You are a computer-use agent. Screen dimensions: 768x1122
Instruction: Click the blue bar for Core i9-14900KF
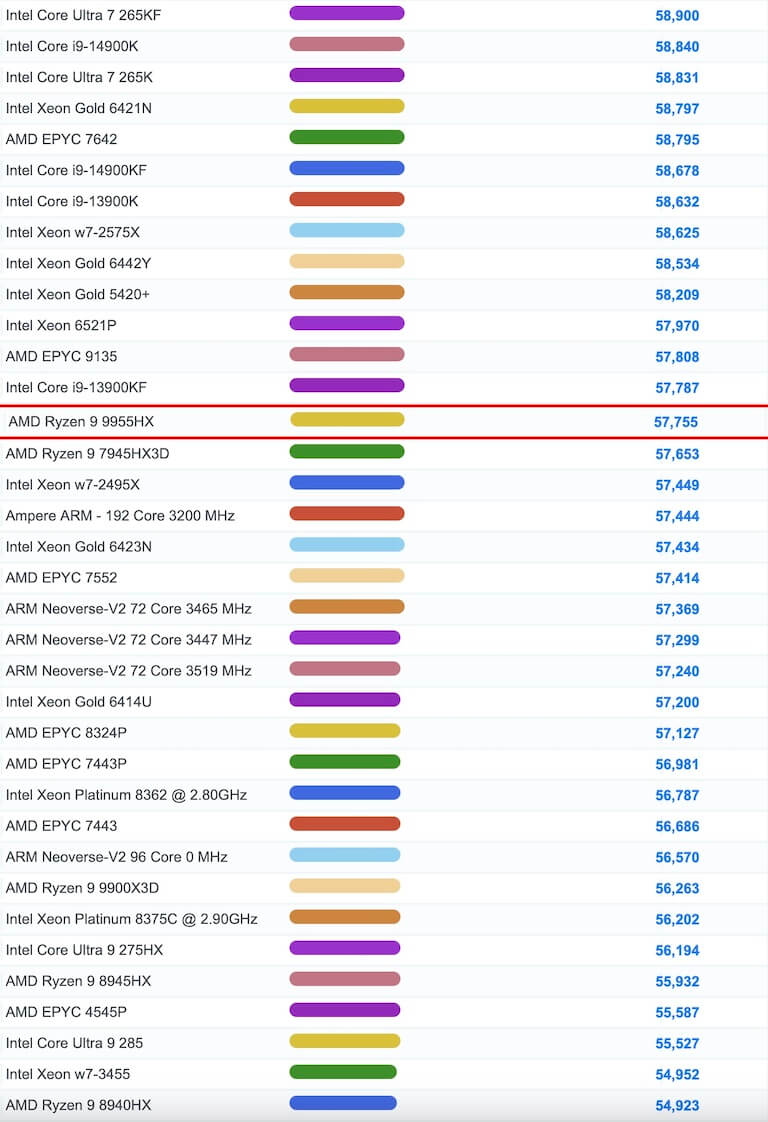(x=346, y=168)
